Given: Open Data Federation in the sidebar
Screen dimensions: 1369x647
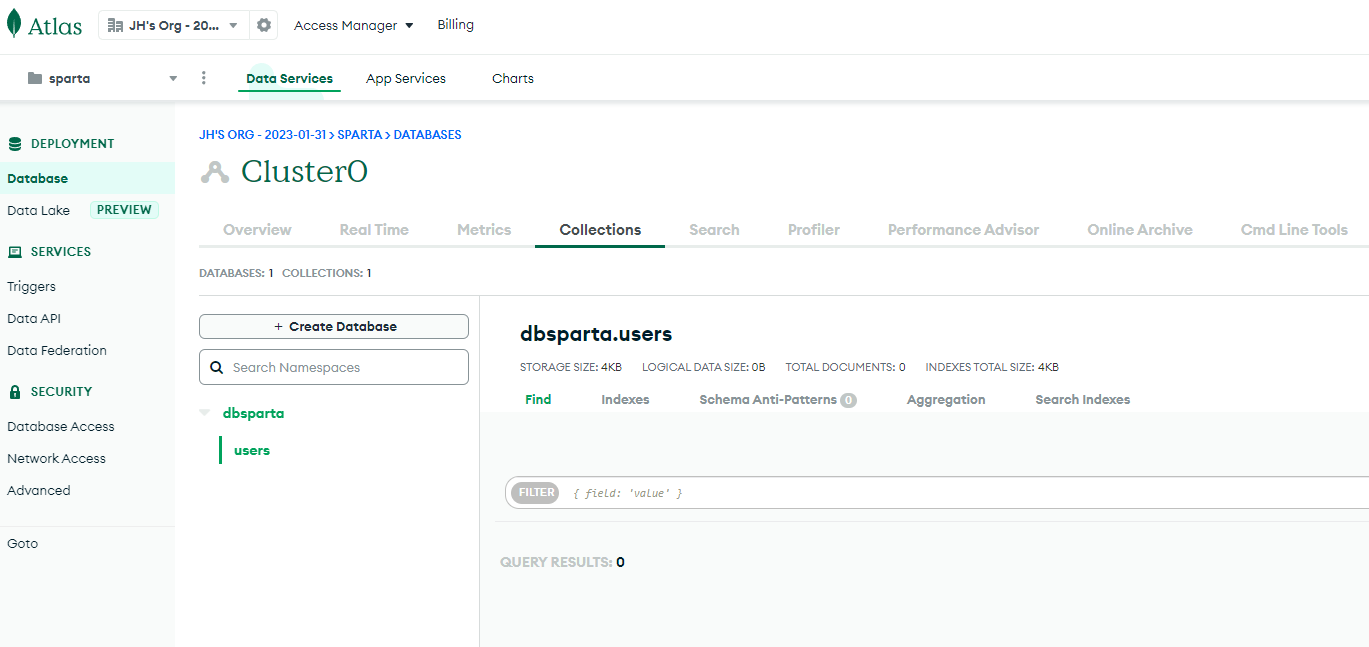Looking at the screenshot, I should coord(57,350).
